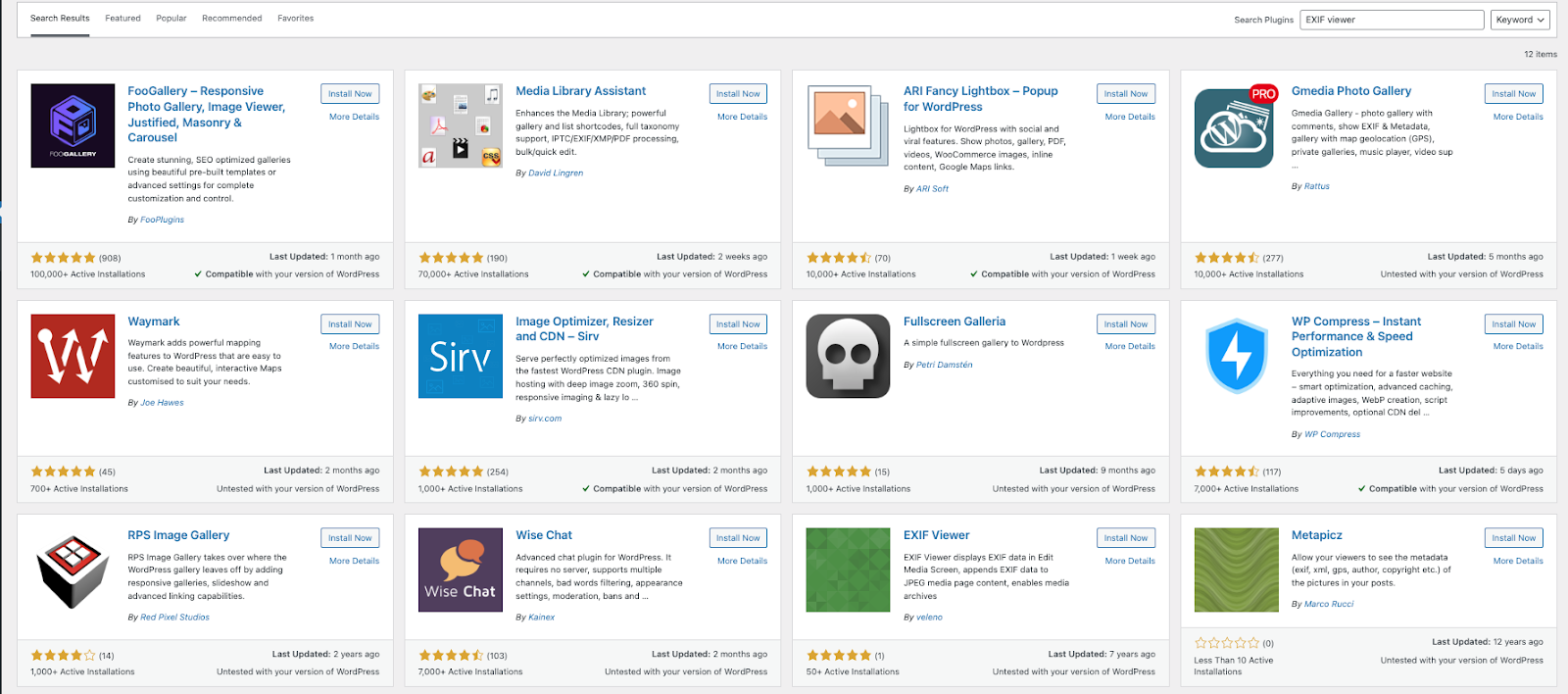Install Media Library Assistant plugin
1568x694 pixels.
point(738,94)
